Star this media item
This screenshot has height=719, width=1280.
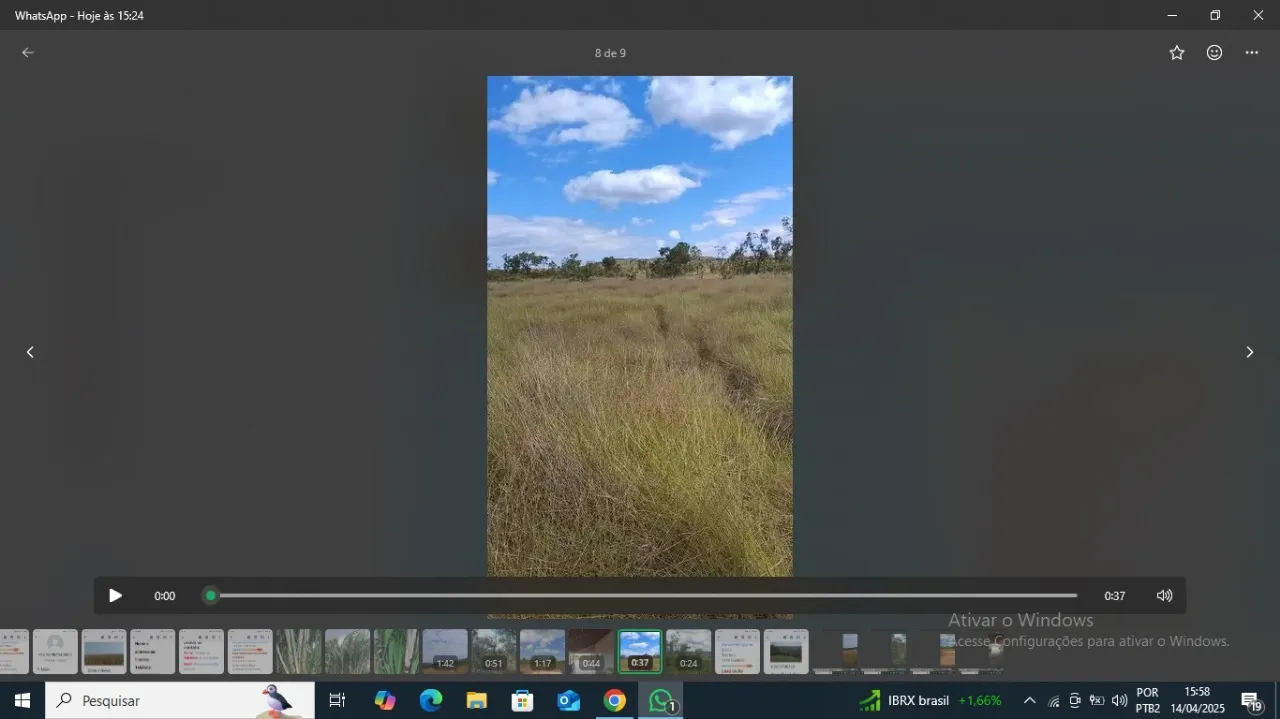click(x=1177, y=53)
